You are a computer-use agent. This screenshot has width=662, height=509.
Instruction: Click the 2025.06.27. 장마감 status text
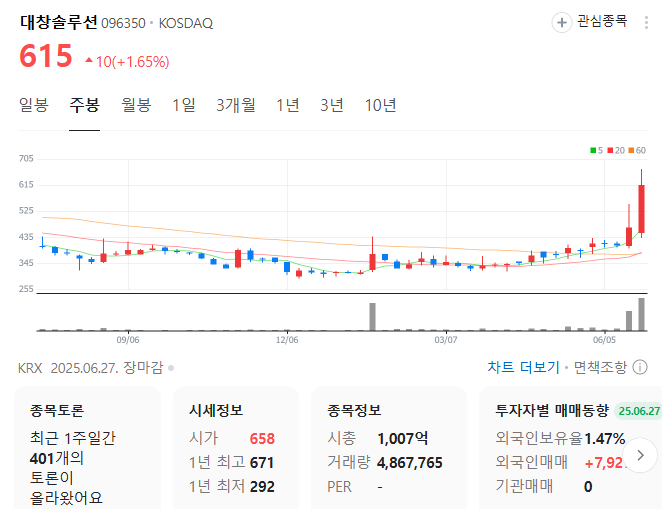pos(107,368)
